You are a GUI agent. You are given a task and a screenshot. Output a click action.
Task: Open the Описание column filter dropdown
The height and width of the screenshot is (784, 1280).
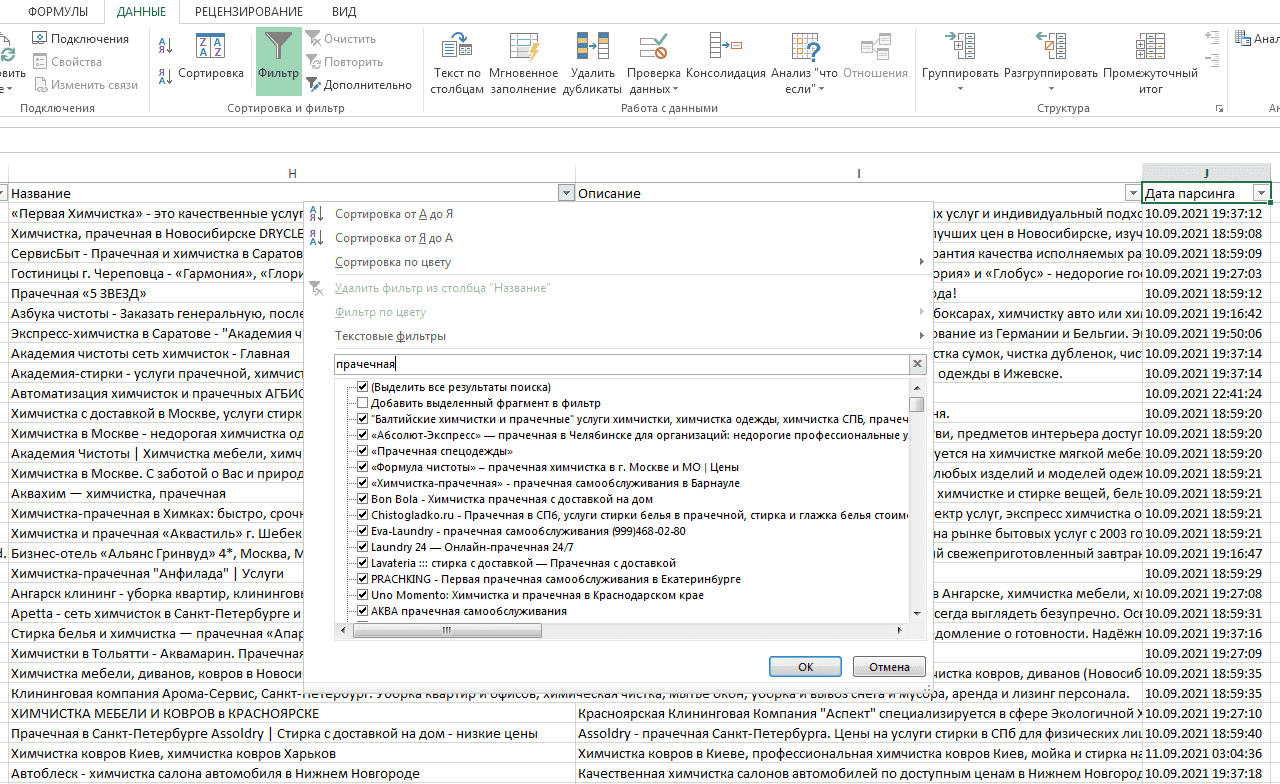click(x=1131, y=193)
